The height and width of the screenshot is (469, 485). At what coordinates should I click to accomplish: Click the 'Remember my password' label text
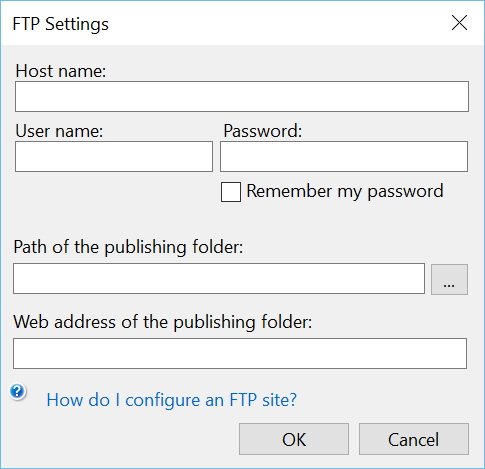[345, 192]
